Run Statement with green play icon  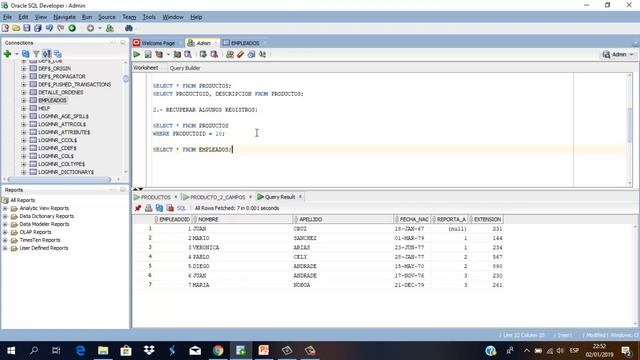point(137,54)
